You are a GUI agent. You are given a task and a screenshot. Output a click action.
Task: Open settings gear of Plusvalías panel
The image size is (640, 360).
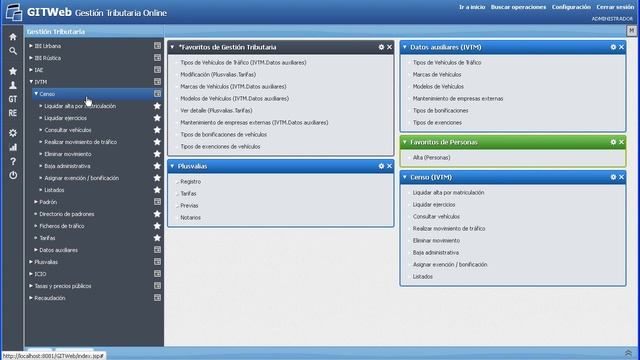pyautogui.click(x=381, y=166)
